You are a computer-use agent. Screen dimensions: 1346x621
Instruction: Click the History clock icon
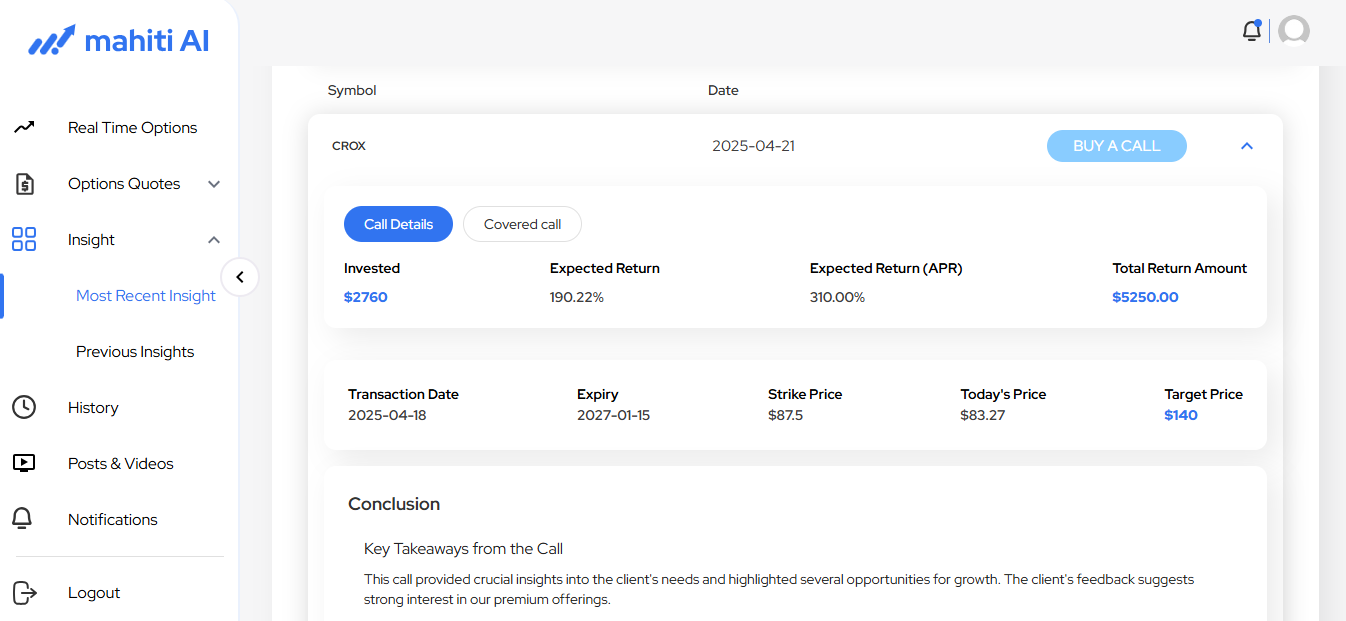(24, 407)
